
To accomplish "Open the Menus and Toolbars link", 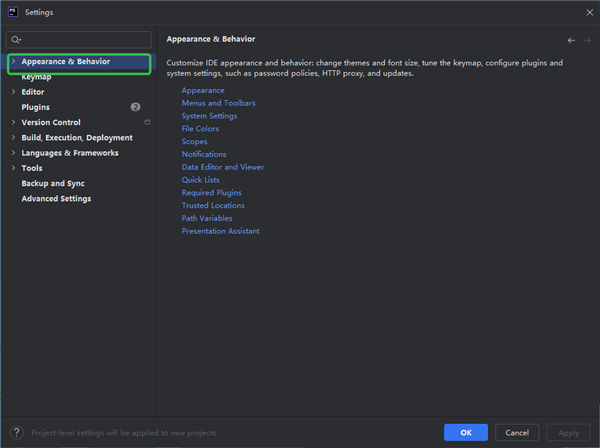I will point(218,103).
